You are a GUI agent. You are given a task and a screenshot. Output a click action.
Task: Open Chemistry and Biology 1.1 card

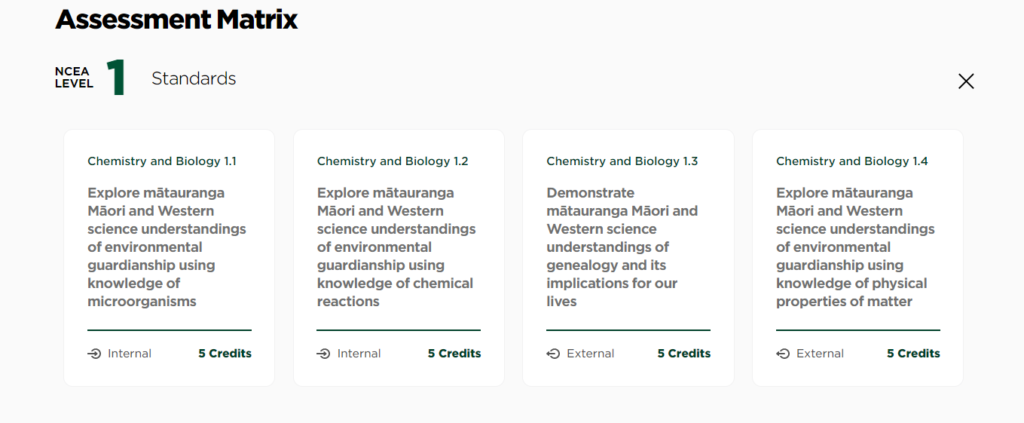162,161
